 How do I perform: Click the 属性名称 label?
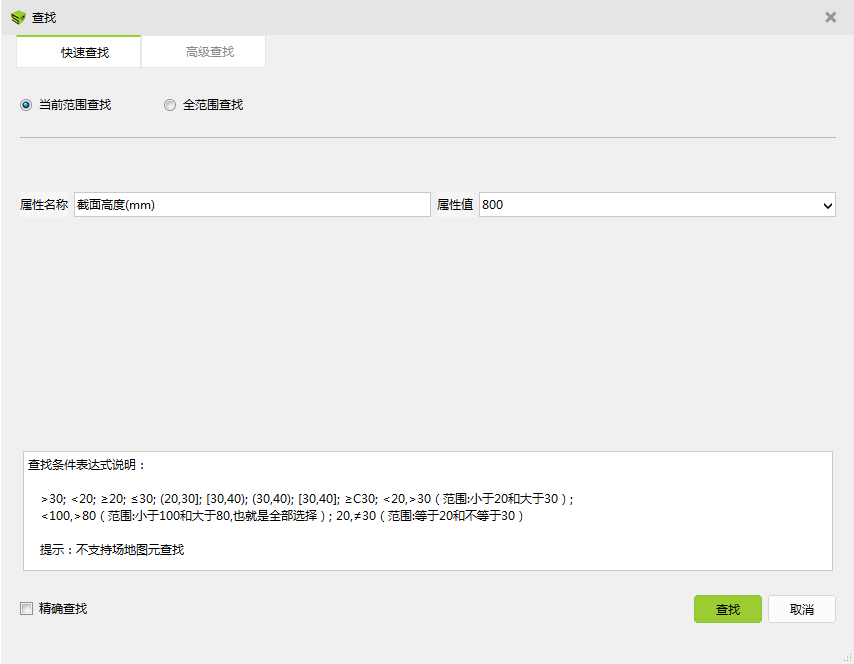coord(44,205)
